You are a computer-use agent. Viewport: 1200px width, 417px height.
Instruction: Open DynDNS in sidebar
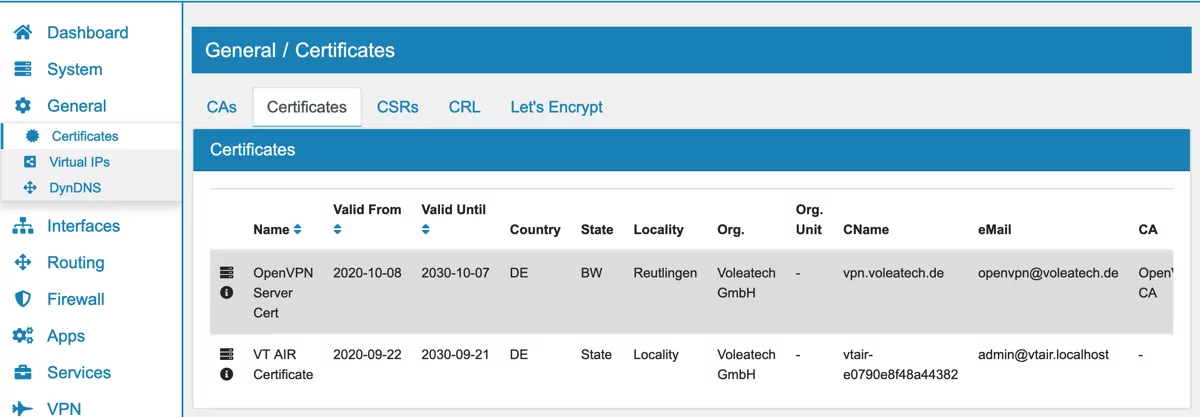pyautogui.click(x=75, y=188)
